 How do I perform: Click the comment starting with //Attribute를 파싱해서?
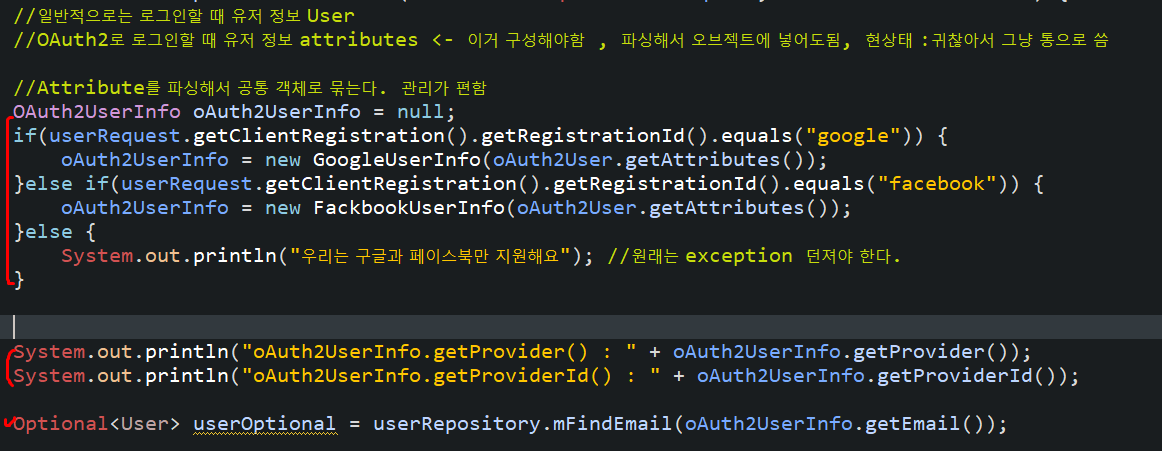pyautogui.click(x=250, y=88)
